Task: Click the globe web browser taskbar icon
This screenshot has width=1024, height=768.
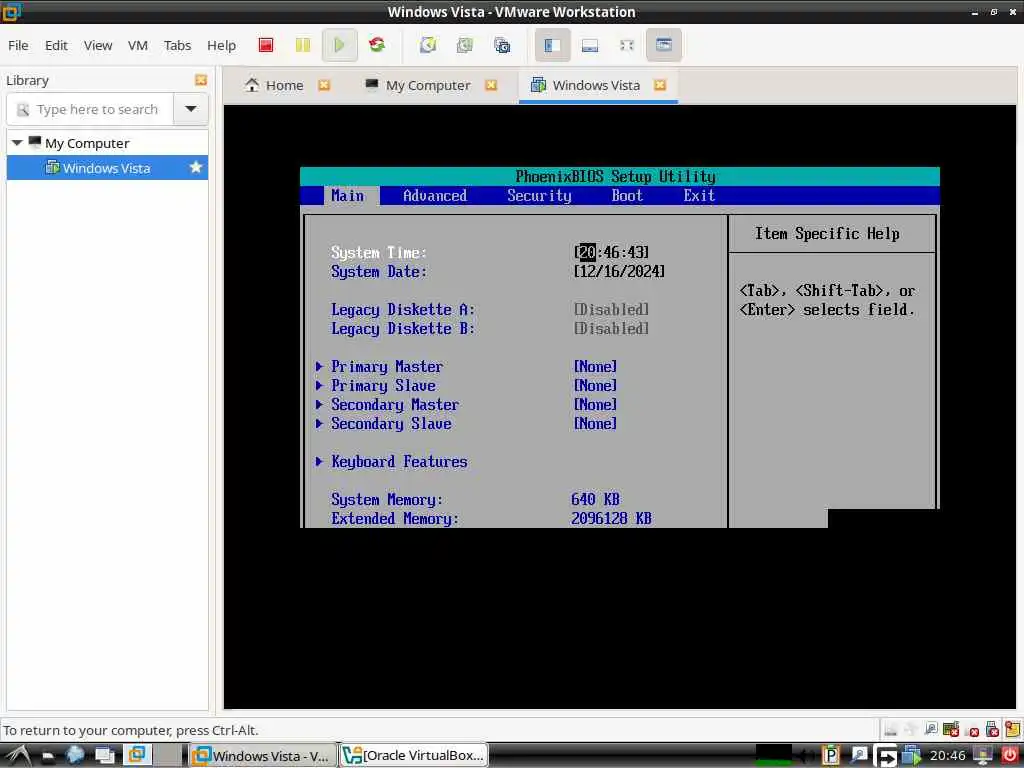Action: (75, 755)
